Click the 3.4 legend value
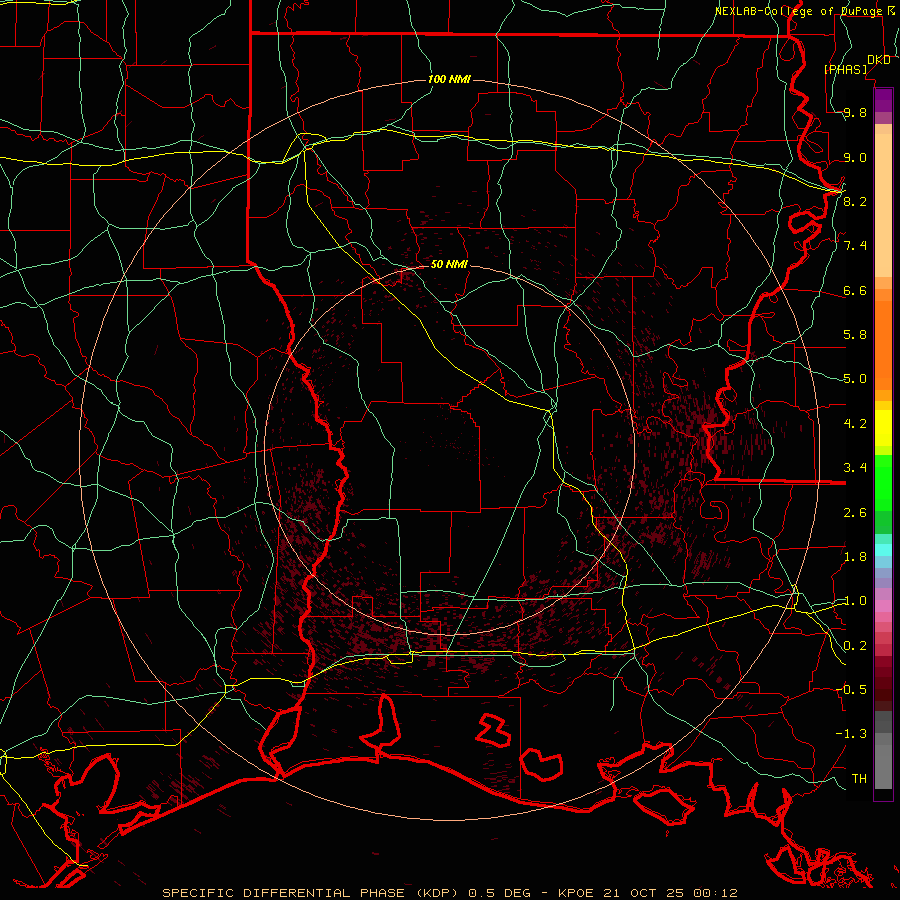 (x=855, y=468)
